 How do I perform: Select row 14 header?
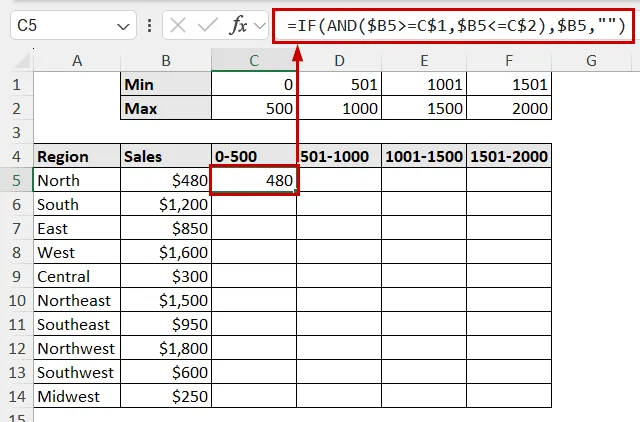pos(16,396)
